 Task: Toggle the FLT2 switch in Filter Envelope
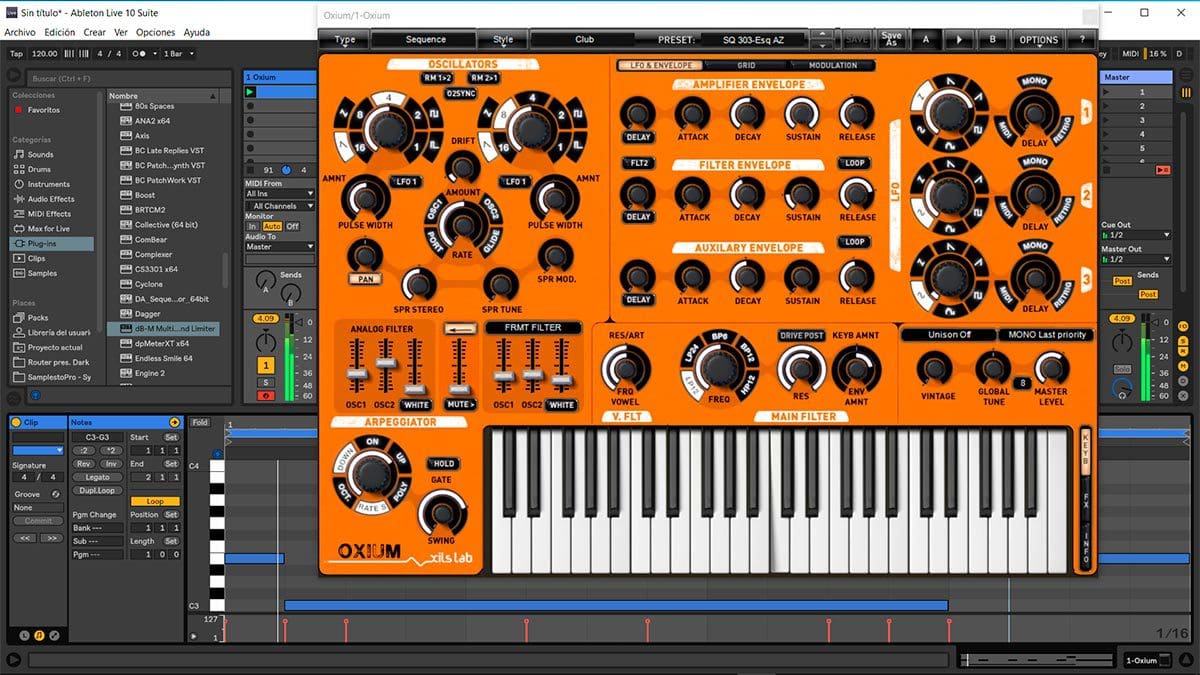[x=638, y=163]
